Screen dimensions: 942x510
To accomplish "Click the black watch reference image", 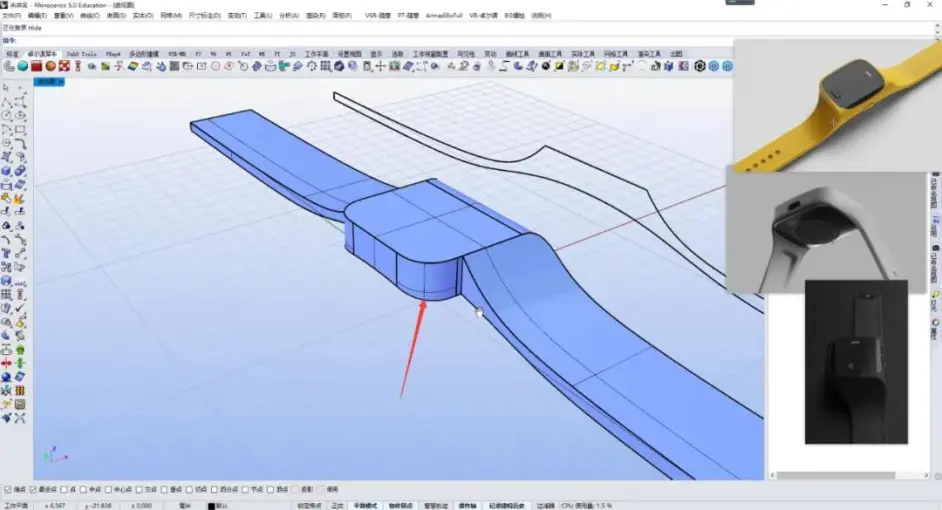I will point(856,362).
